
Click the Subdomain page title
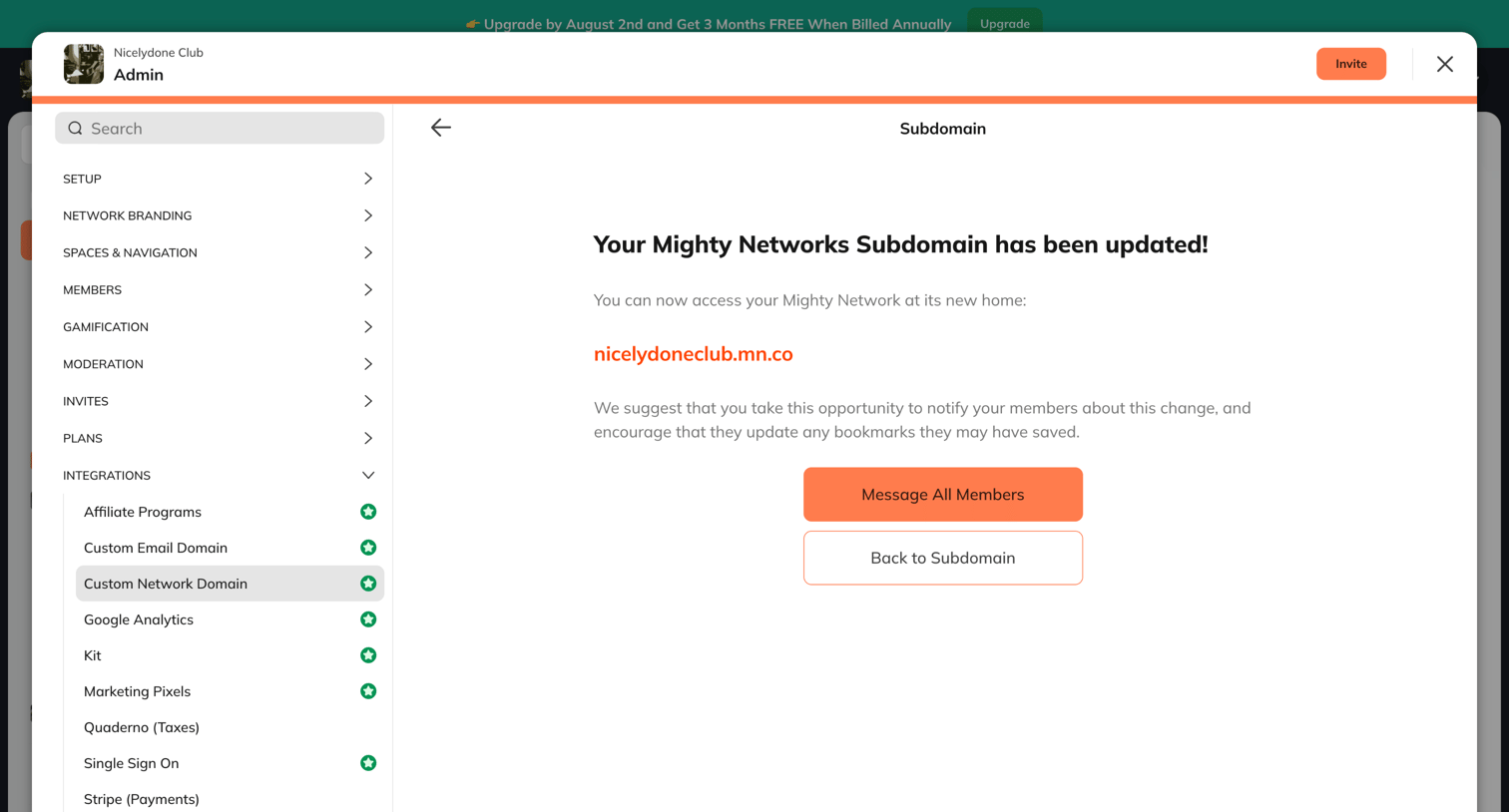[x=943, y=129]
